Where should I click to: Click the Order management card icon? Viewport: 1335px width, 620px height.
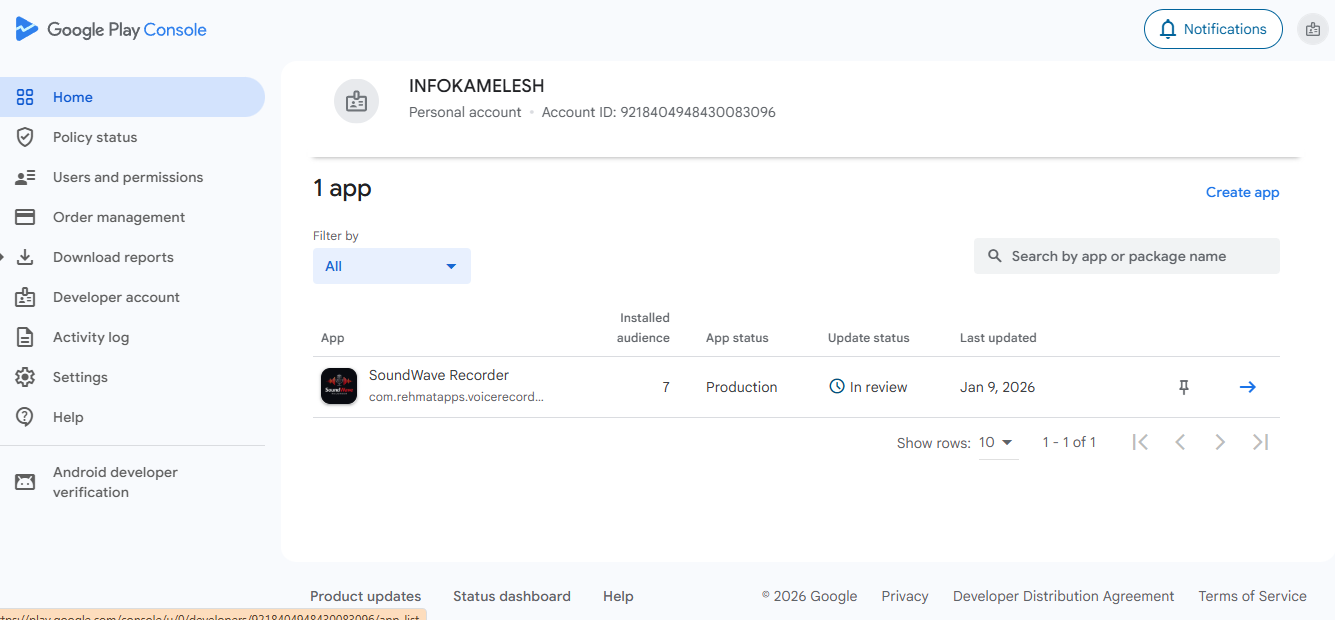tap(25, 217)
